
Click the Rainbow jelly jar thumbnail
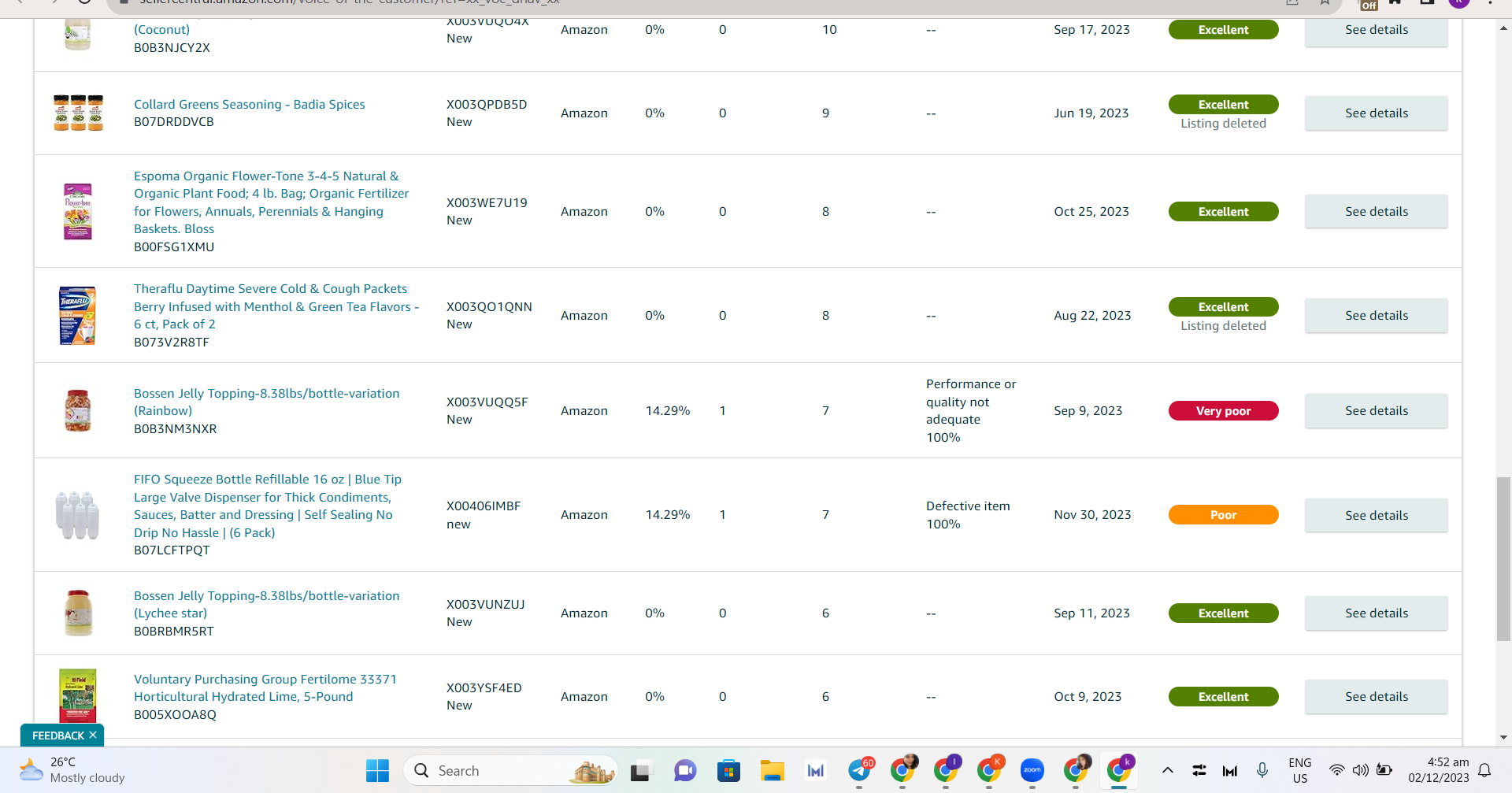(x=78, y=410)
